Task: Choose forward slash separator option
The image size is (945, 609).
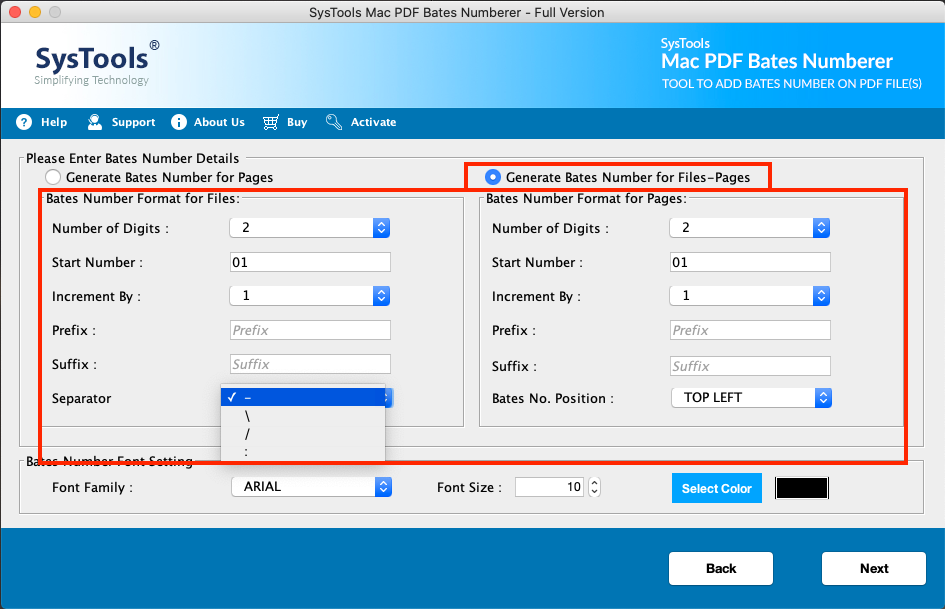Action: (x=303, y=434)
